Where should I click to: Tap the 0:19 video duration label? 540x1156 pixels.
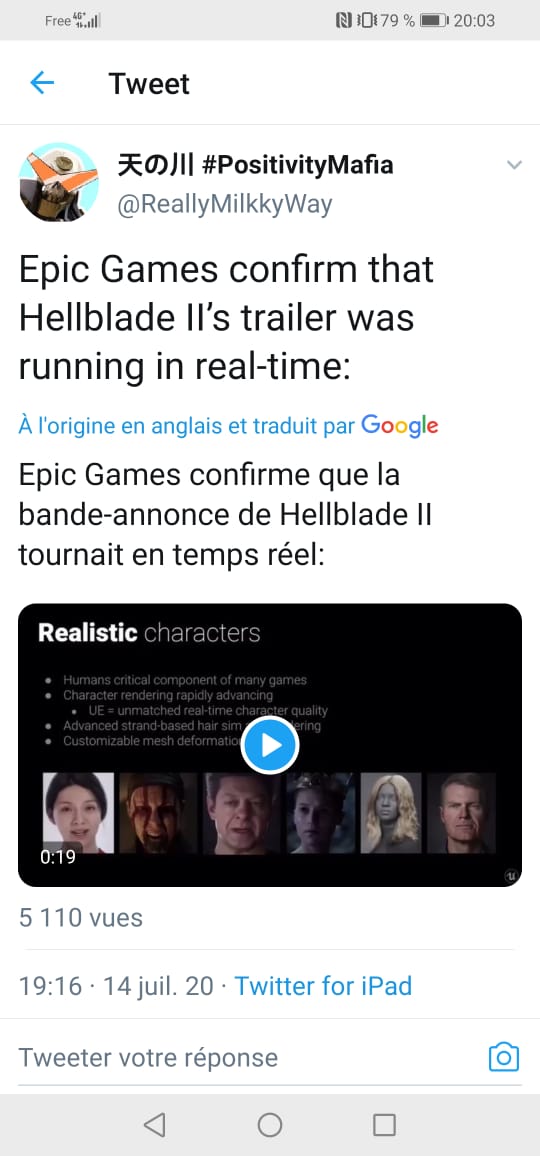click(58, 857)
